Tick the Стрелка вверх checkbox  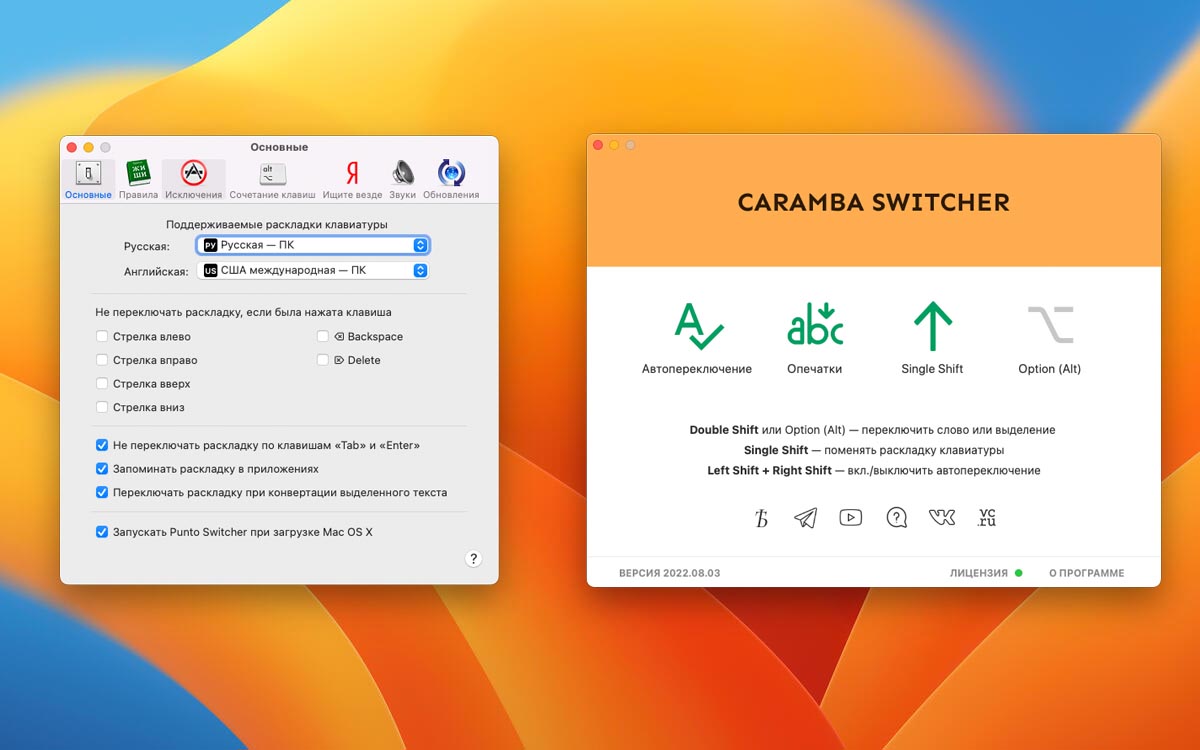point(102,384)
